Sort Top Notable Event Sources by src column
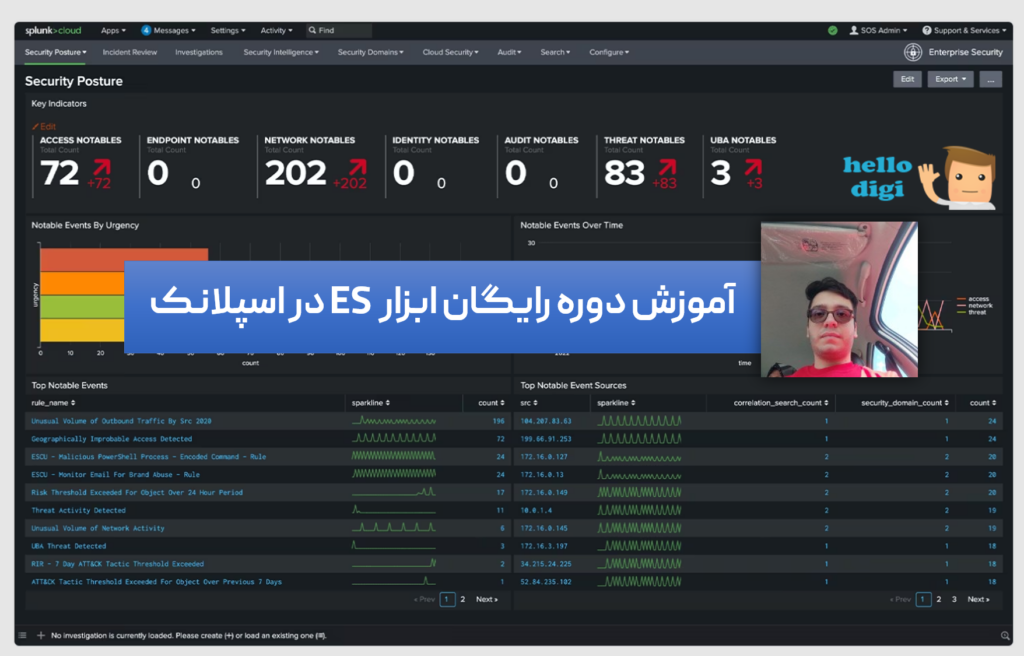Image resolution: width=1024 pixels, height=656 pixels. tap(529, 402)
